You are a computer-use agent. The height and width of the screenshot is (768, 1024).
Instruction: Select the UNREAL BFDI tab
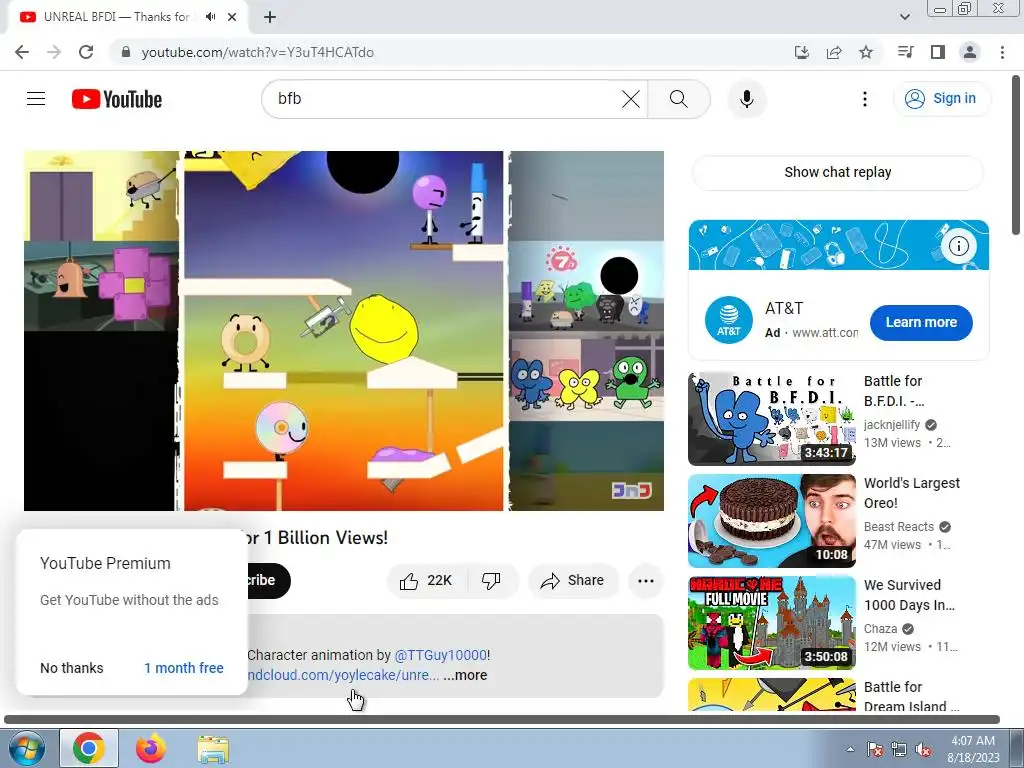click(x=116, y=17)
